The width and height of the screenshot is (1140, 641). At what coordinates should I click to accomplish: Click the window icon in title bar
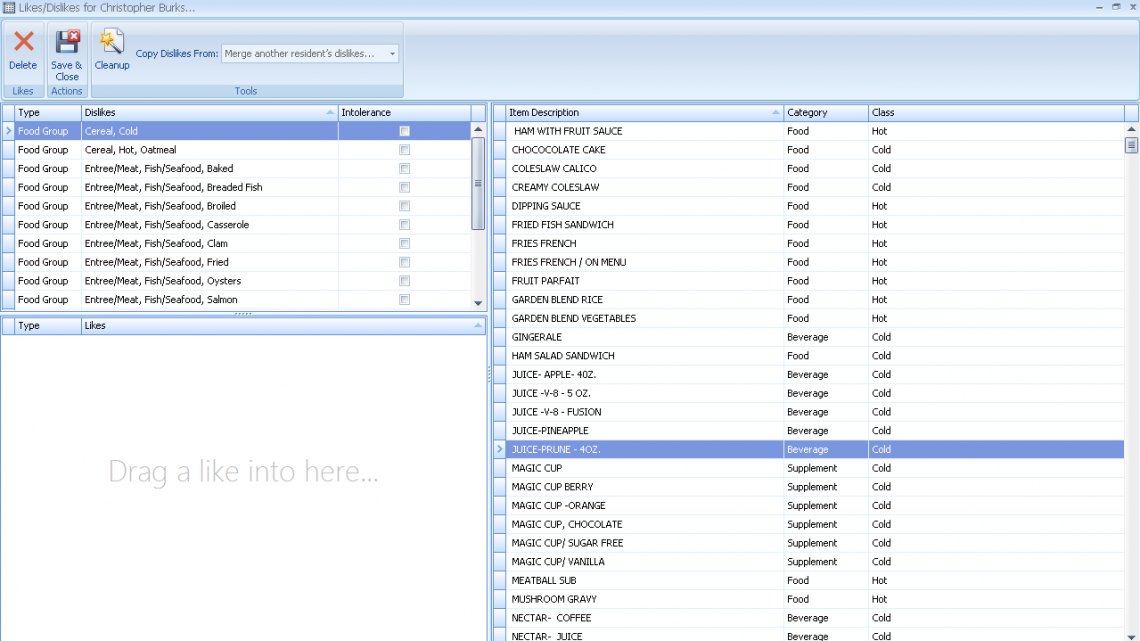coord(9,7)
